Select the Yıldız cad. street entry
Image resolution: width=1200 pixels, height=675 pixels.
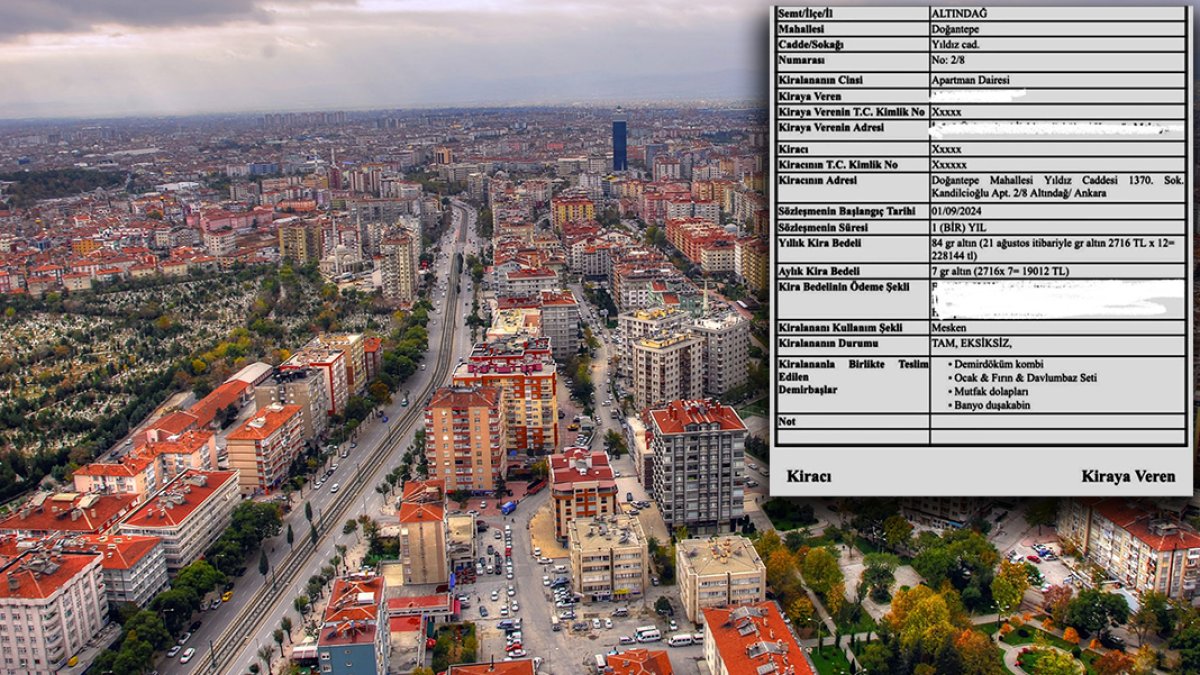click(x=955, y=46)
